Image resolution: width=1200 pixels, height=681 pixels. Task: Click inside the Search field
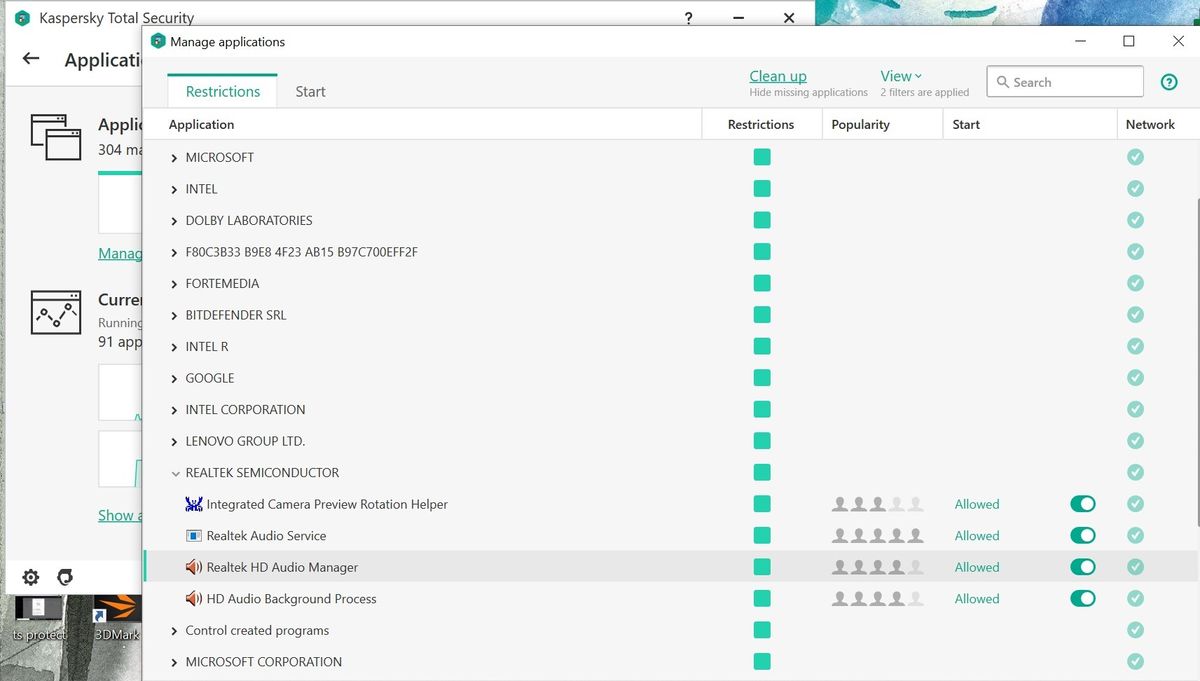pyautogui.click(x=1064, y=81)
